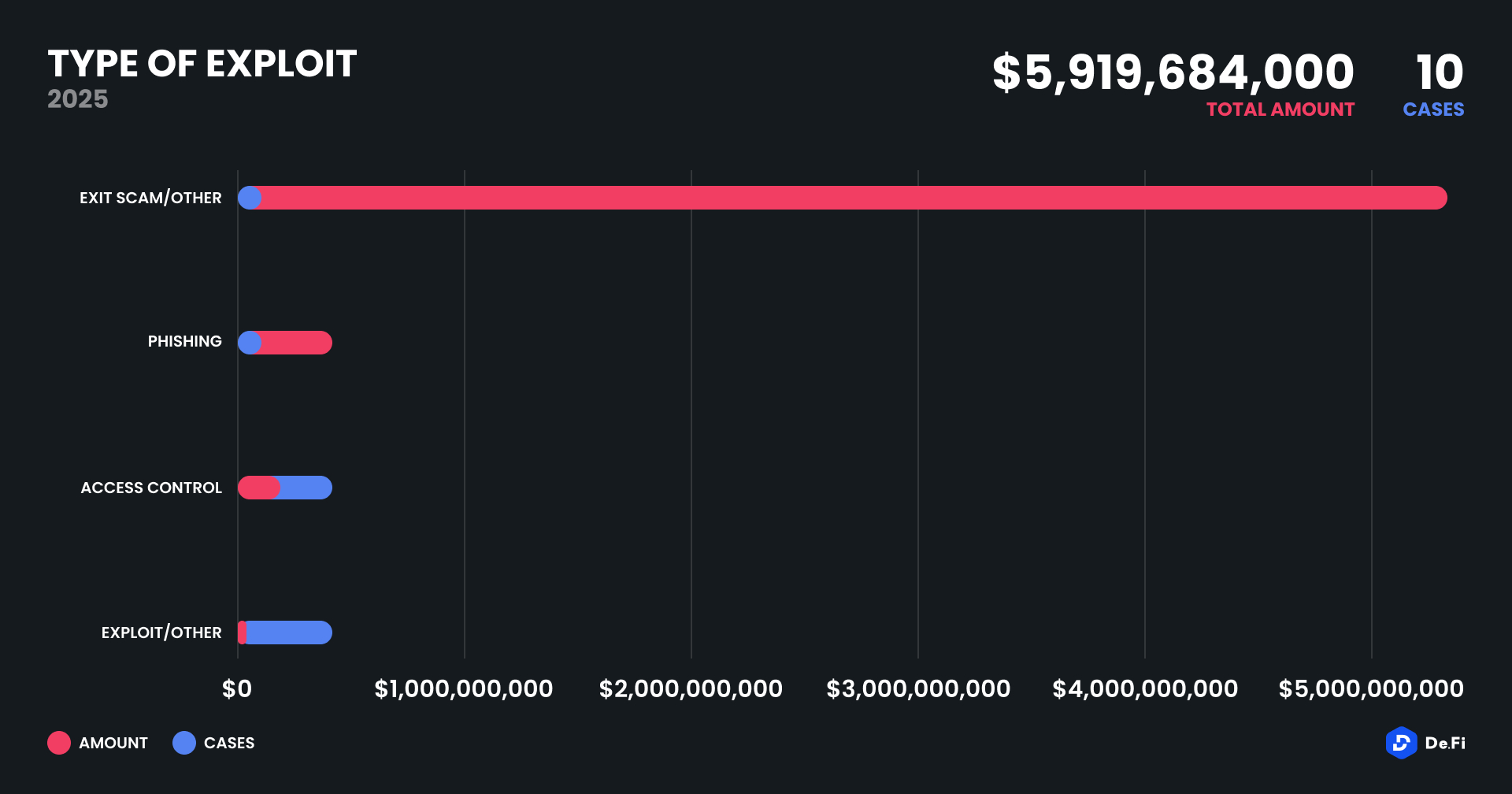Select the EXIT SCAM/OTHER category label
Viewport: 1512px width, 794px height.
click(x=150, y=198)
